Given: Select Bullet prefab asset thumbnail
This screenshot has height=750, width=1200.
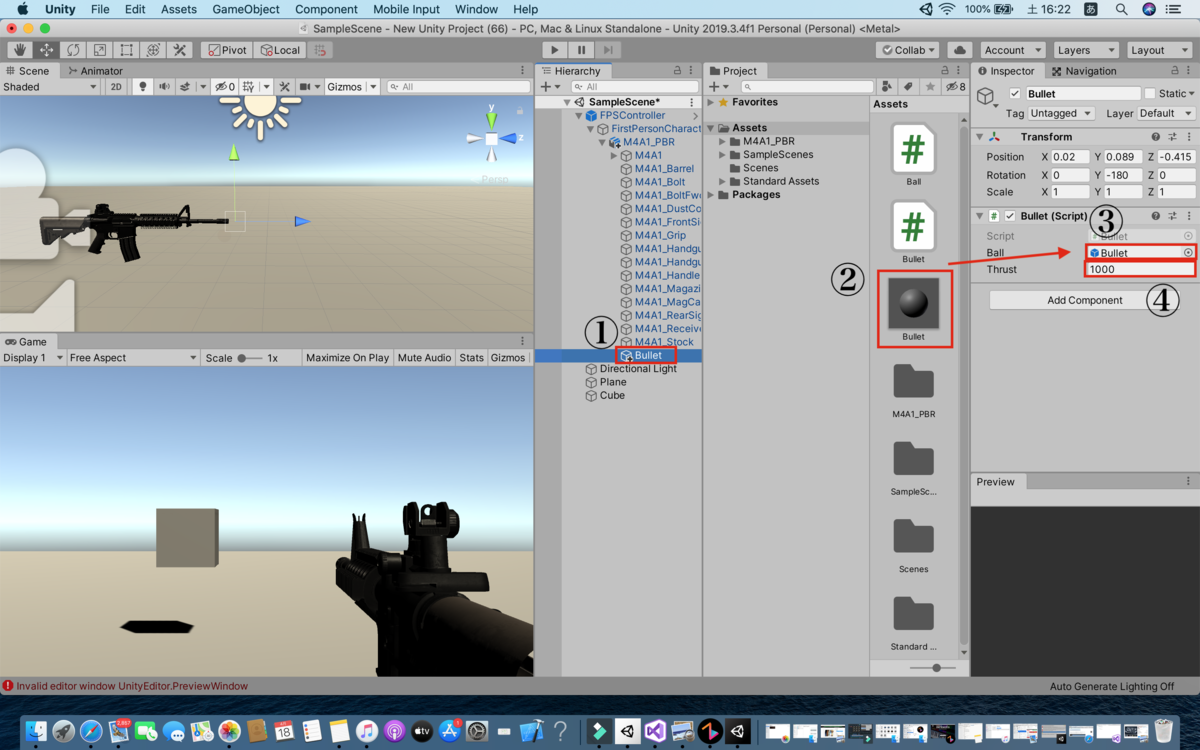Looking at the screenshot, I should coord(914,303).
